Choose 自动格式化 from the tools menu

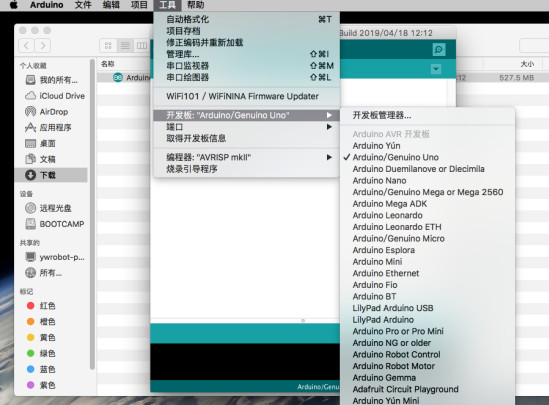pos(246,20)
